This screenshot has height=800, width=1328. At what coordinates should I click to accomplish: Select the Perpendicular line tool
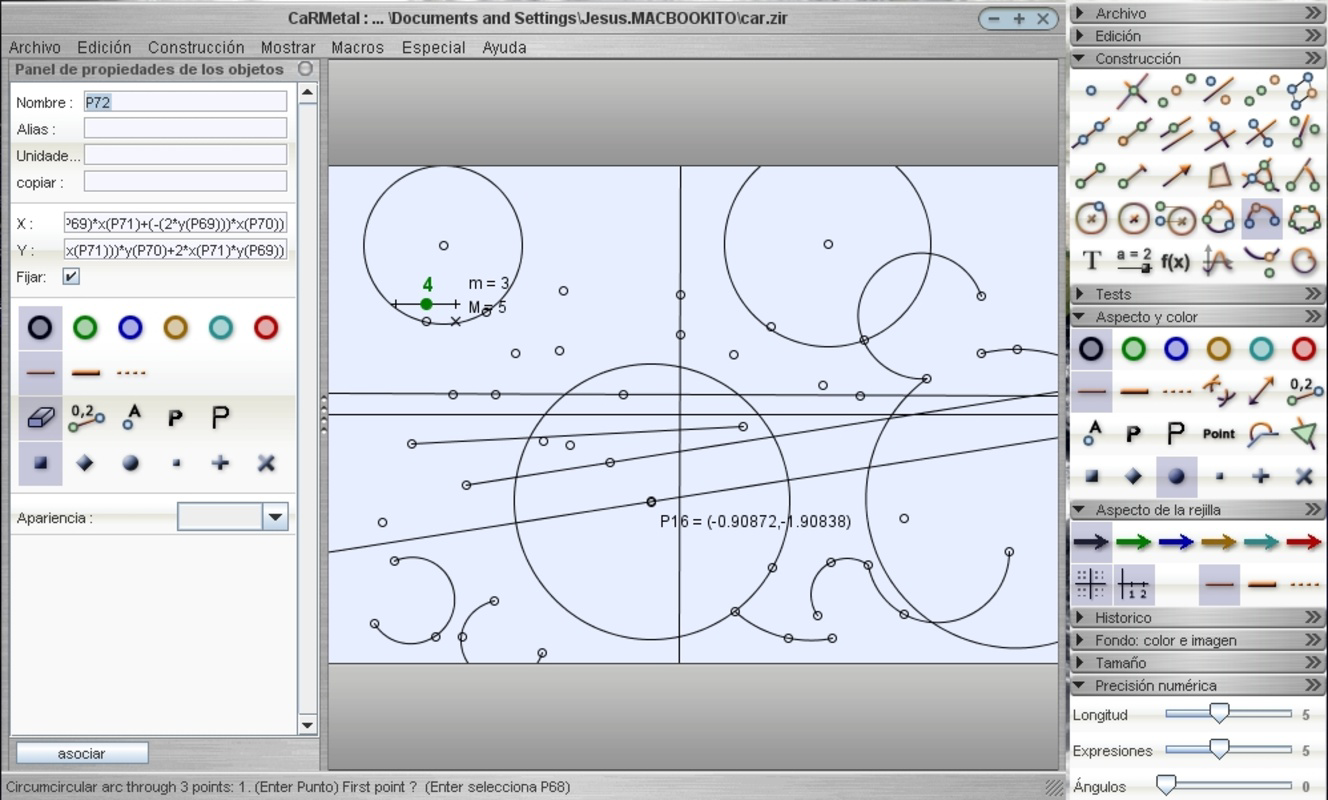click(x=1219, y=133)
